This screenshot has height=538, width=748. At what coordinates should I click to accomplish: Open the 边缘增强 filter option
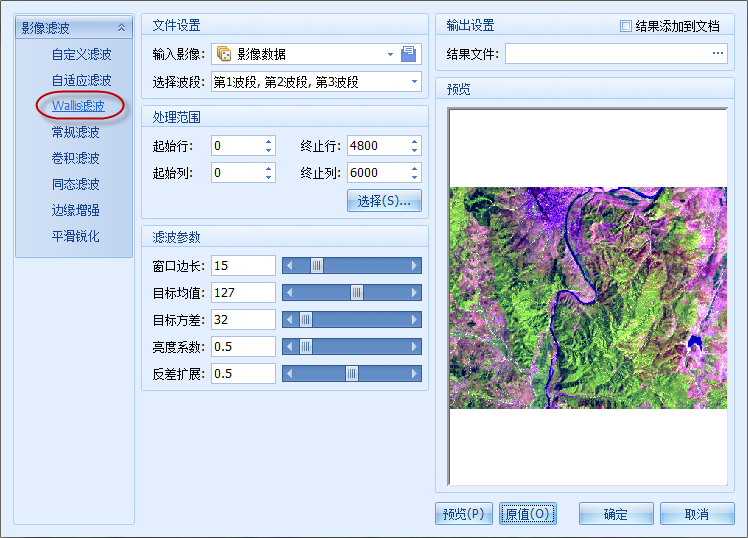(76, 210)
